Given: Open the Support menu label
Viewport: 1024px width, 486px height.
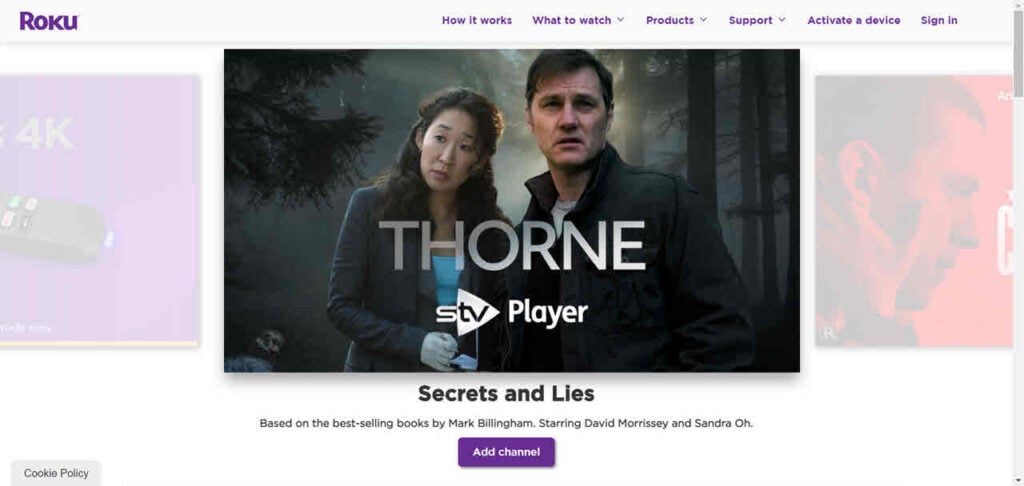Looking at the screenshot, I should [750, 20].
